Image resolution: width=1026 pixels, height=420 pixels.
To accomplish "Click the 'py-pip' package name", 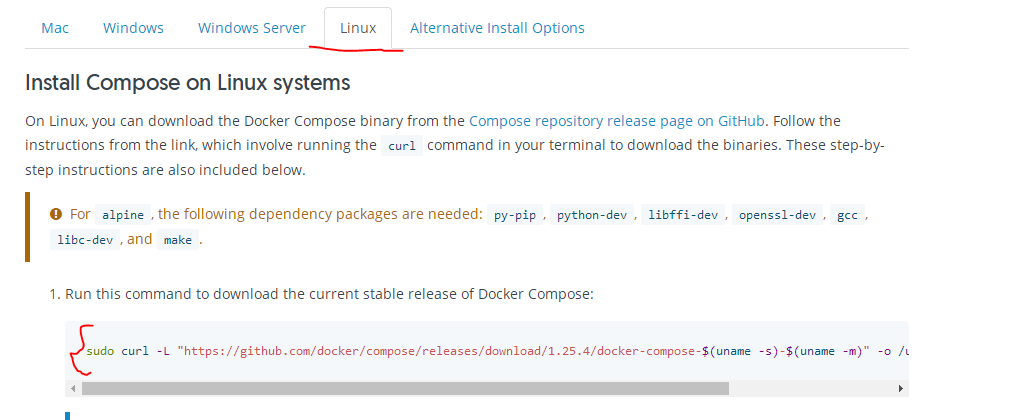I will (x=515, y=215).
